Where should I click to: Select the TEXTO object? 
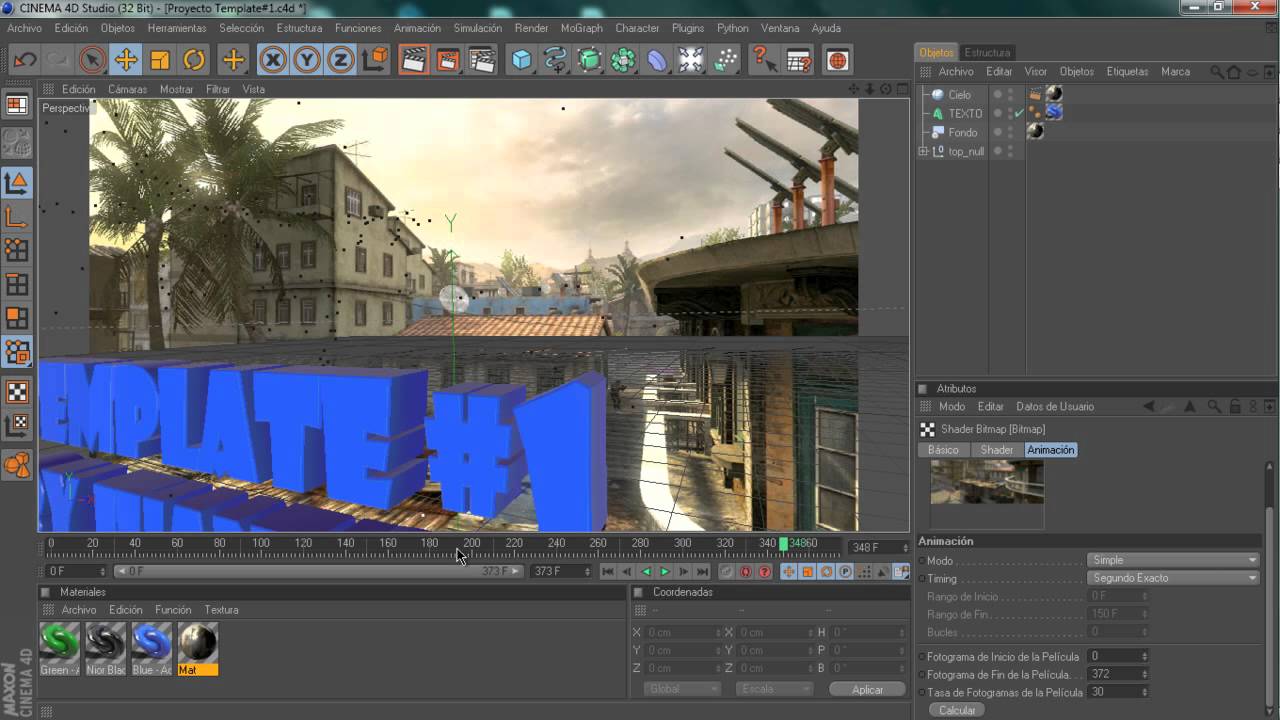click(x=965, y=114)
